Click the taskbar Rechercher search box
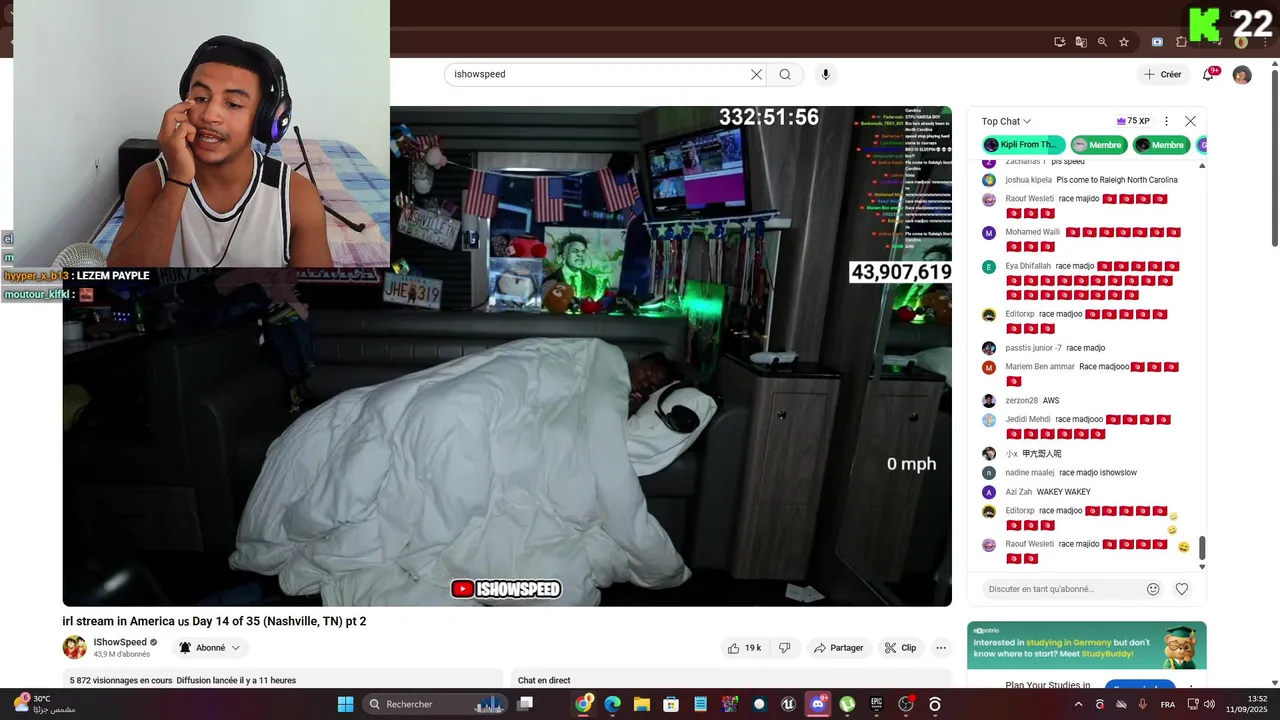1280x720 pixels. [x=435, y=704]
